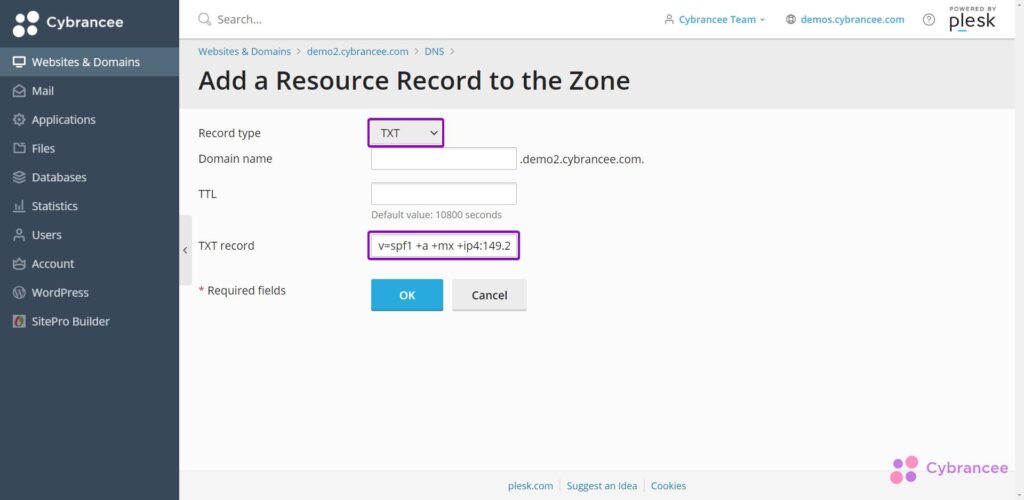This screenshot has height=500, width=1024.
Task: Click the Plesk logo
Action: point(972,19)
